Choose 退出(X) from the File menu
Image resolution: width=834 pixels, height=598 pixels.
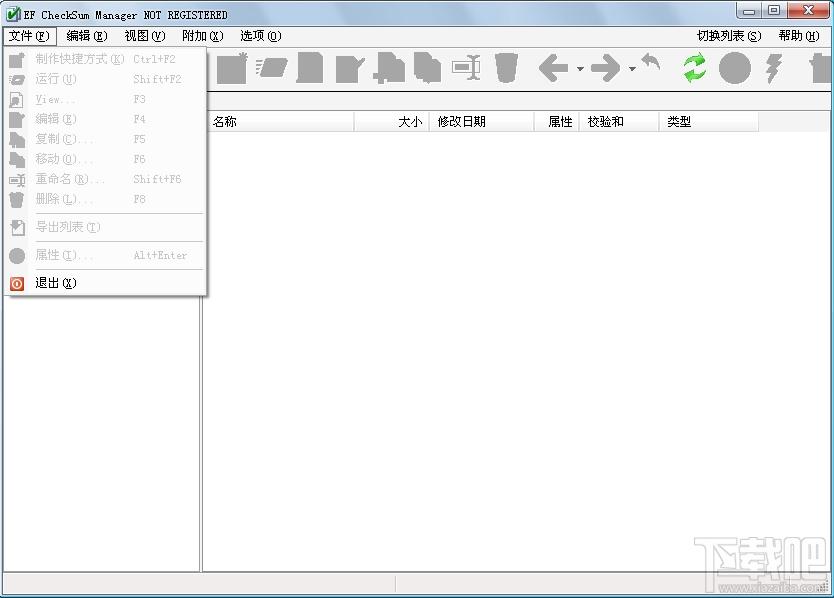pyautogui.click(x=105, y=283)
